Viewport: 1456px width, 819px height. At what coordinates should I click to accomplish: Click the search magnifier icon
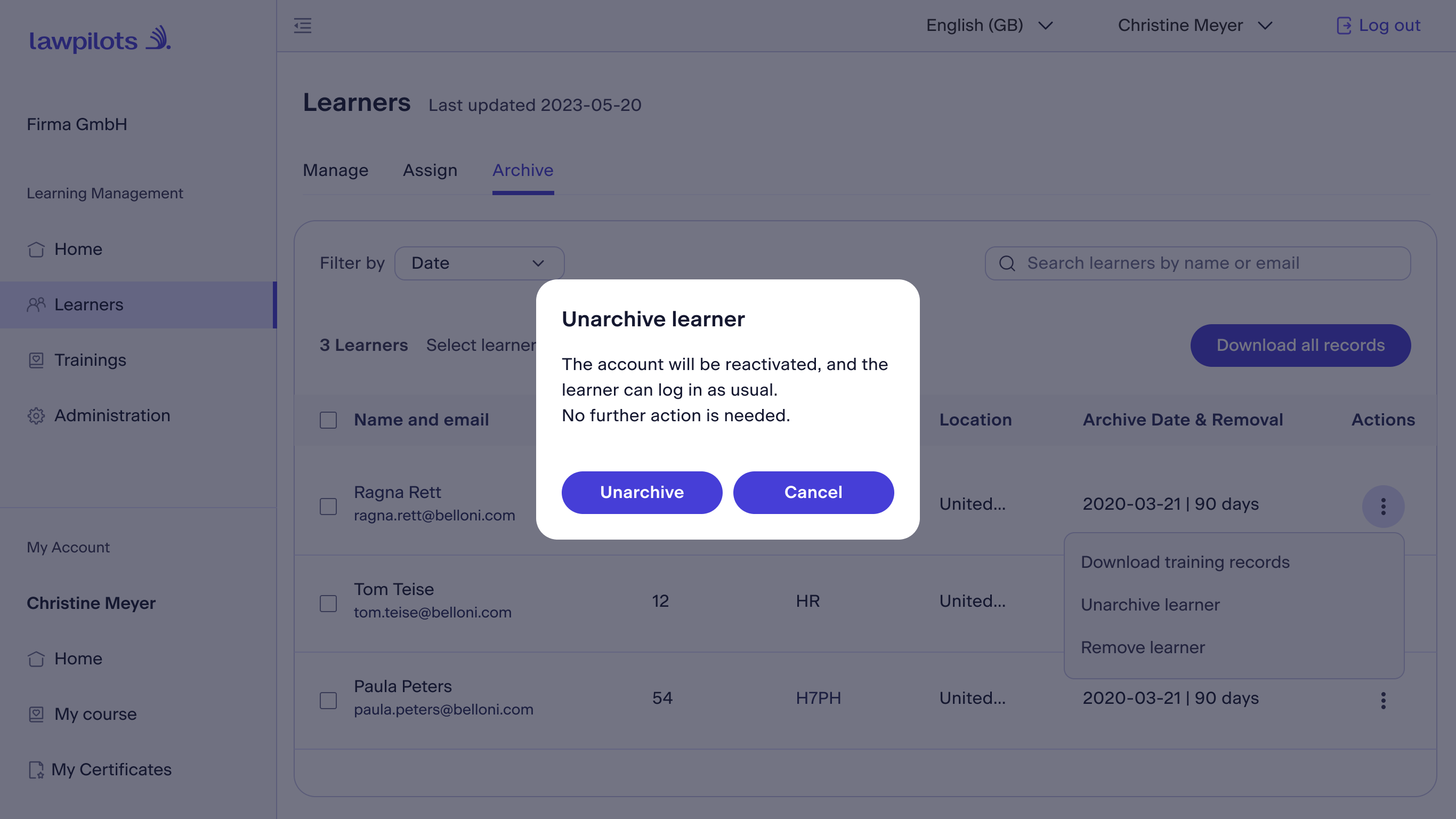tap(1007, 263)
